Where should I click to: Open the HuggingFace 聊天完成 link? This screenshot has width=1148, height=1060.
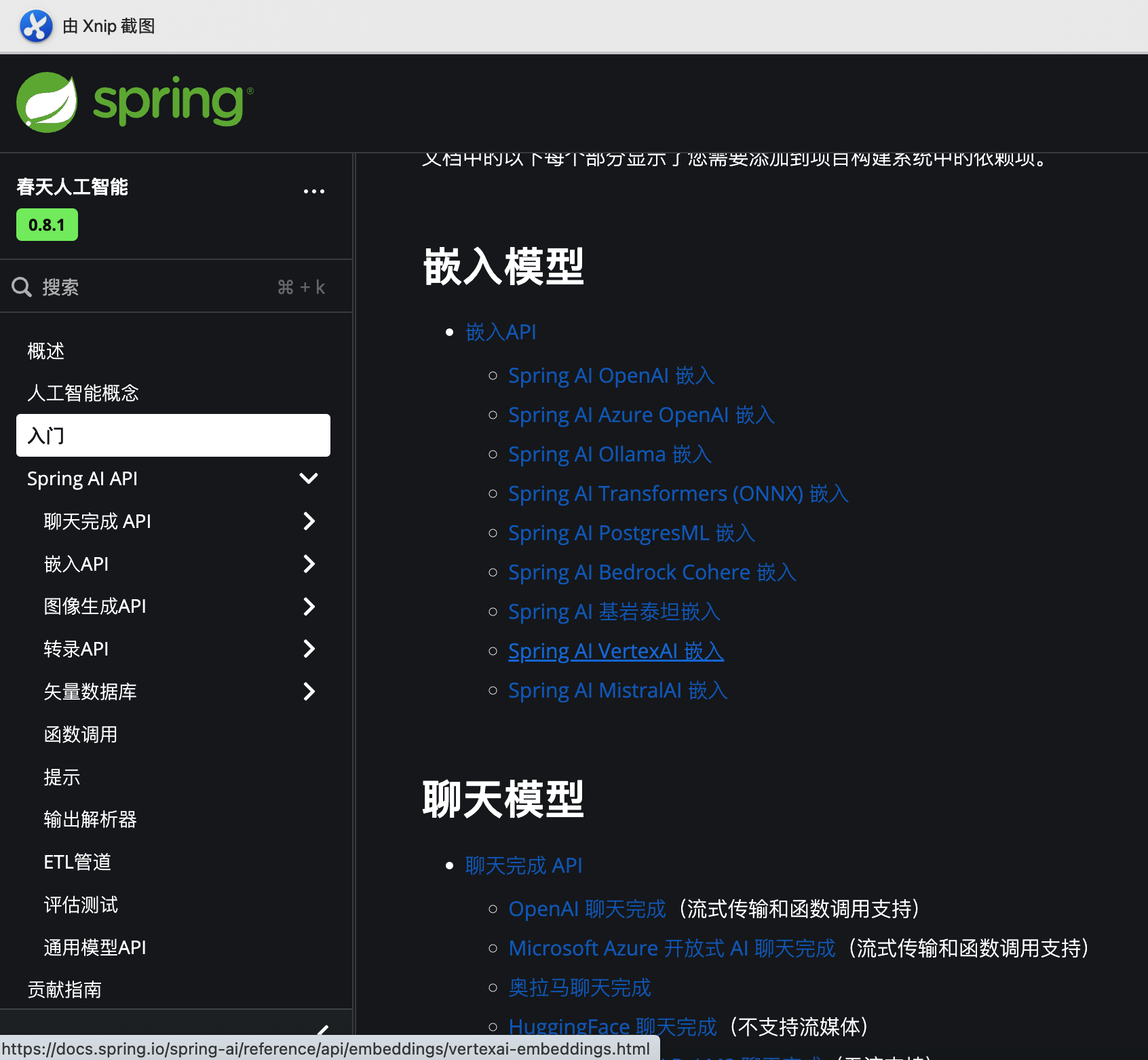(613, 1027)
